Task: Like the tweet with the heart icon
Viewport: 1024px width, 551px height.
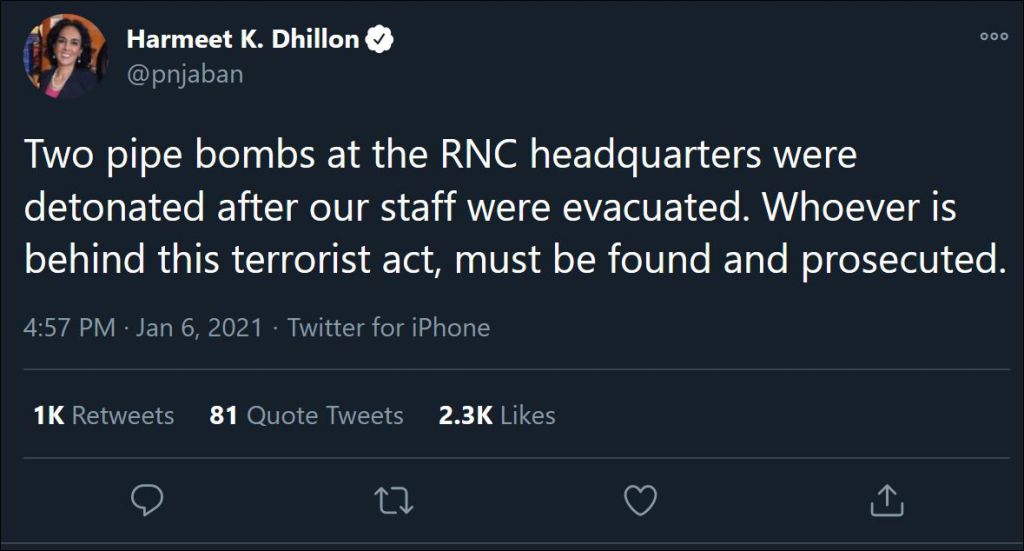Action: coord(639,500)
